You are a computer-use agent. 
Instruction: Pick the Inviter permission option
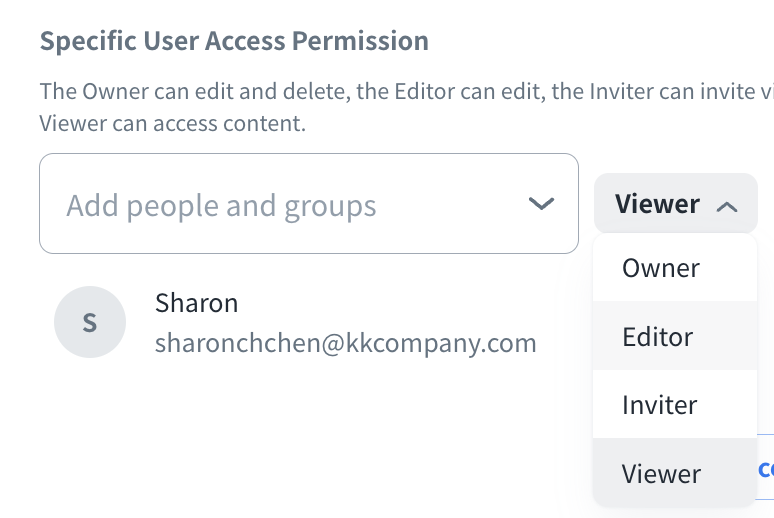(x=660, y=405)
